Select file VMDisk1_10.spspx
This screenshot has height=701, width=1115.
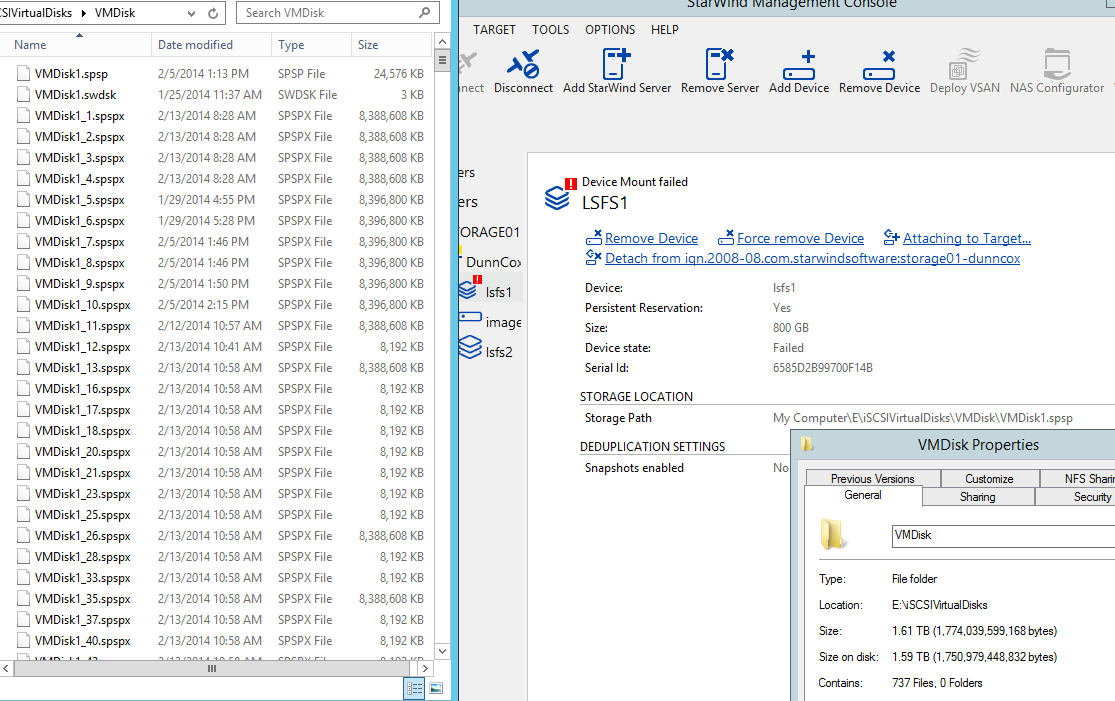82,304
